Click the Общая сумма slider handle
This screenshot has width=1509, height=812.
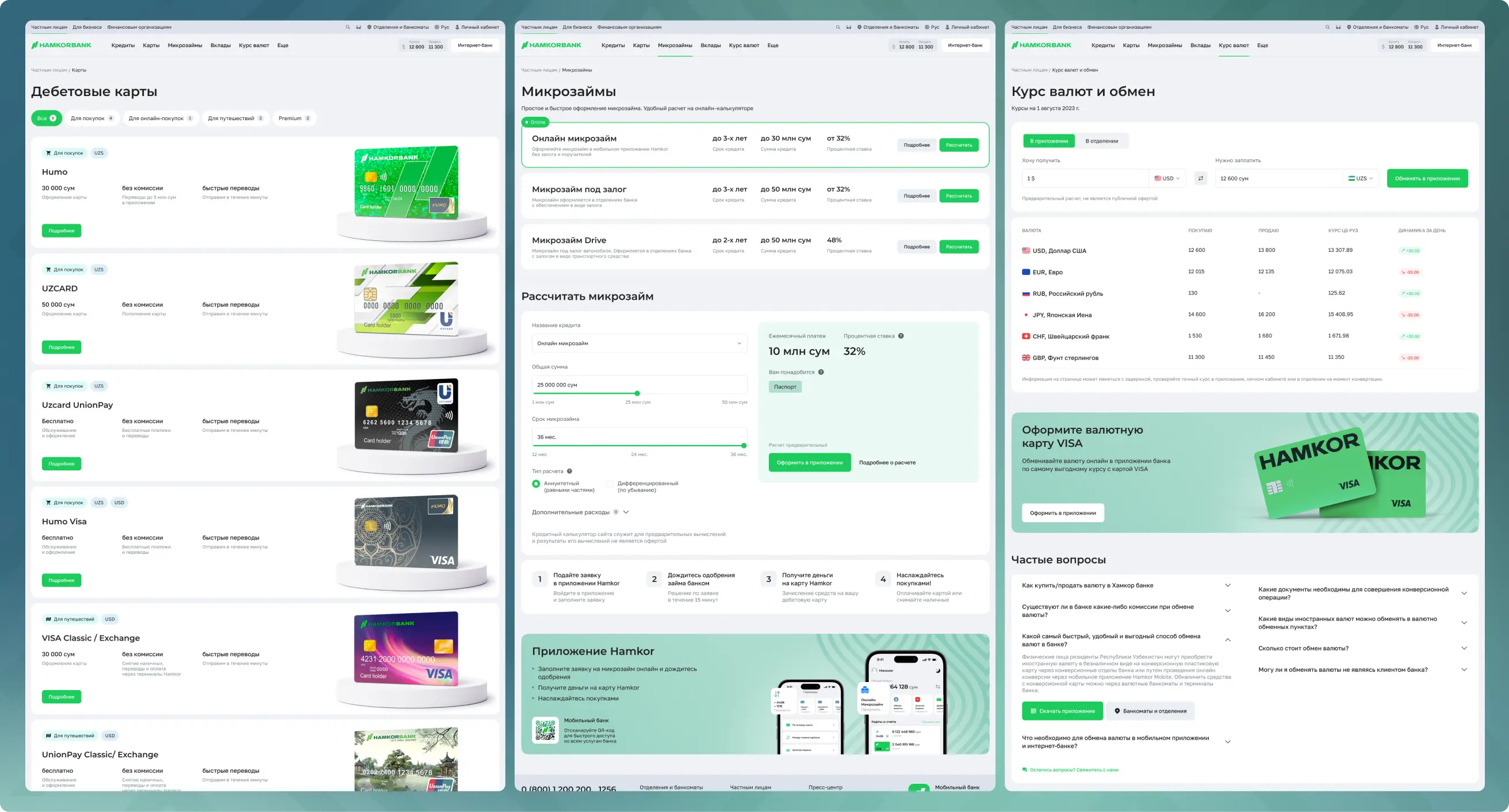point(637,393)
